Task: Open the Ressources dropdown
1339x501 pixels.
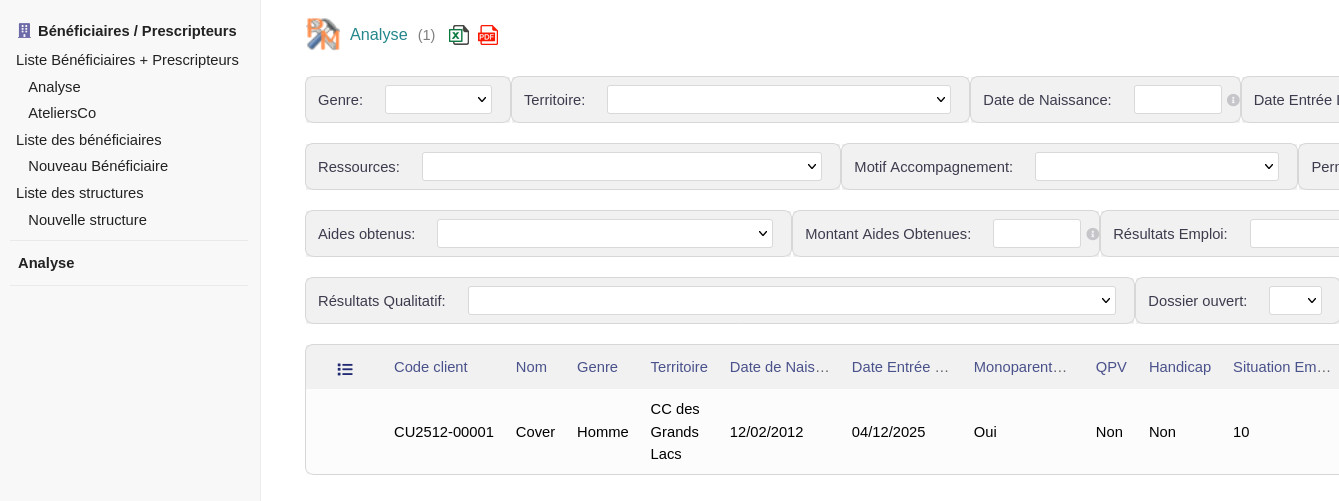Action: click(621, 167)
